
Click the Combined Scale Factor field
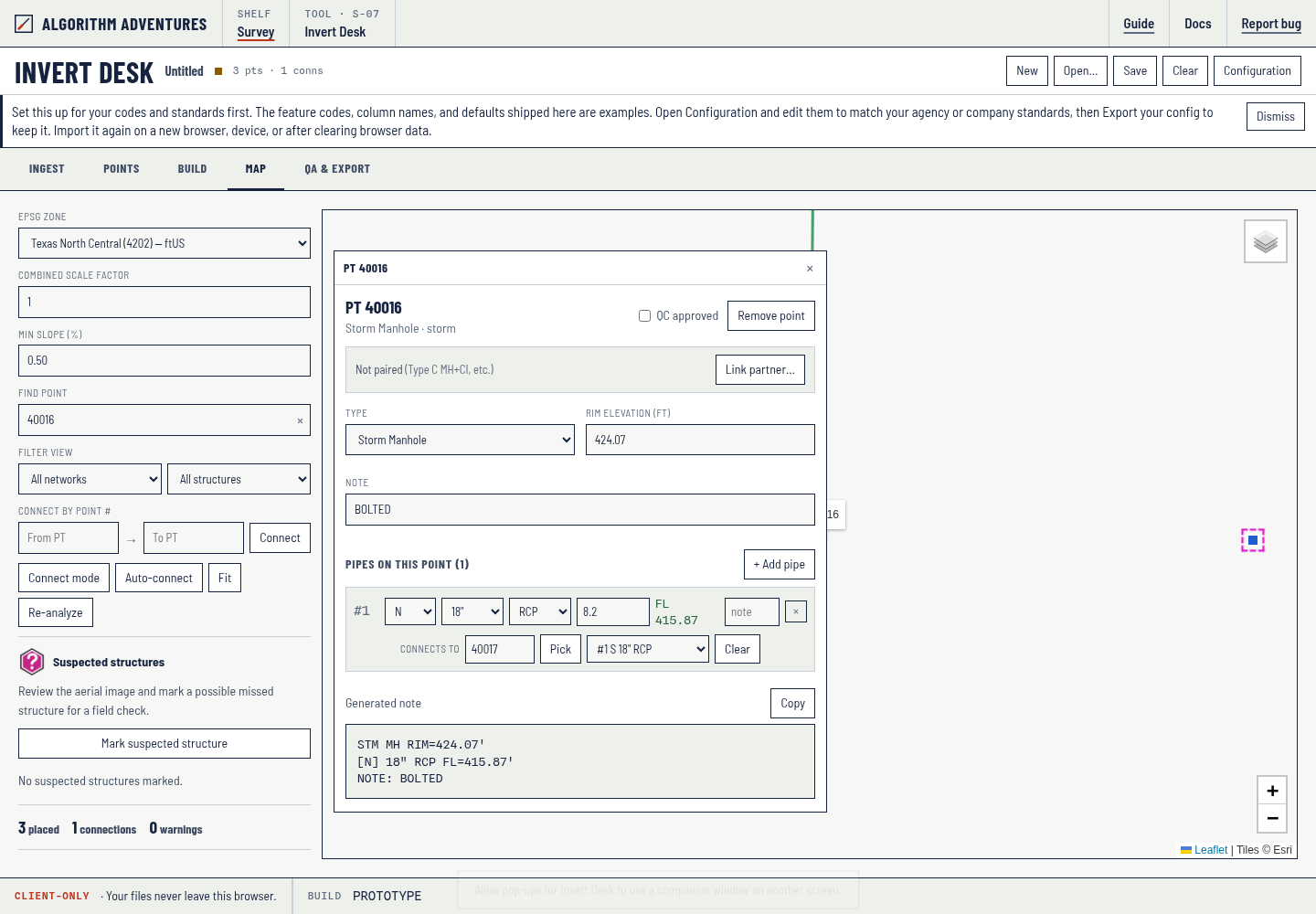164,302
